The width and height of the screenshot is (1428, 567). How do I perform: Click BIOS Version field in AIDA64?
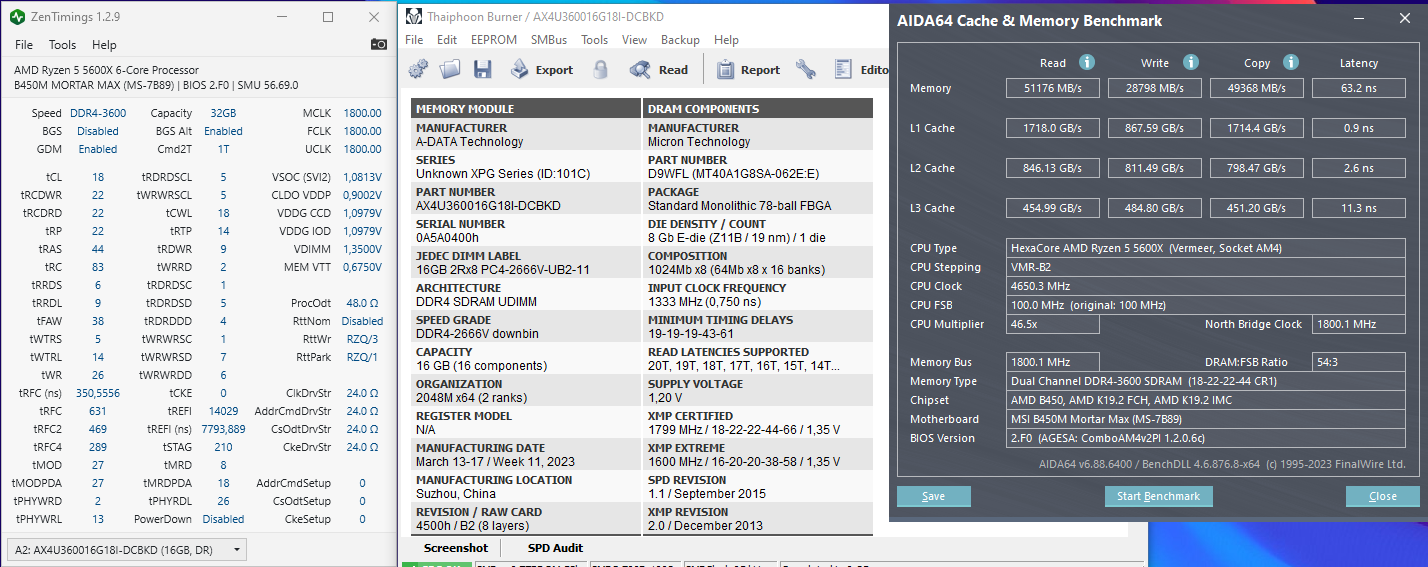(x=1206, y=438)
